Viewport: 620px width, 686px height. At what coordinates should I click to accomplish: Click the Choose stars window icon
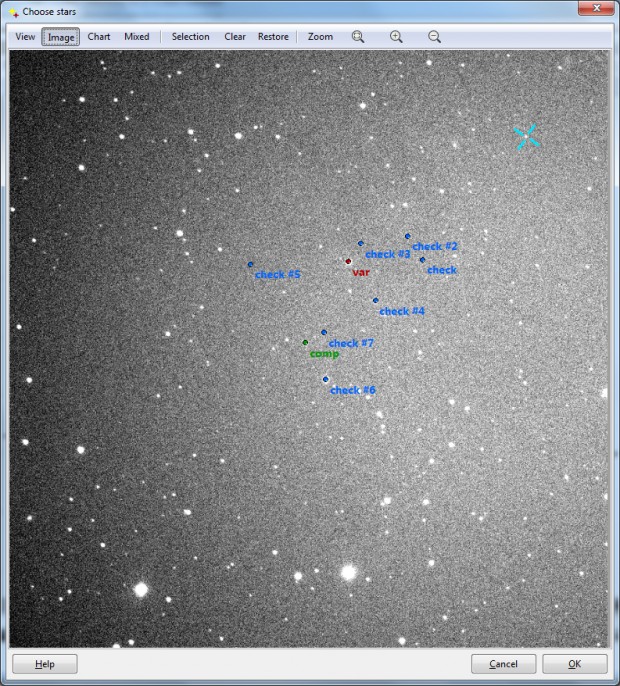coord(13,12)
